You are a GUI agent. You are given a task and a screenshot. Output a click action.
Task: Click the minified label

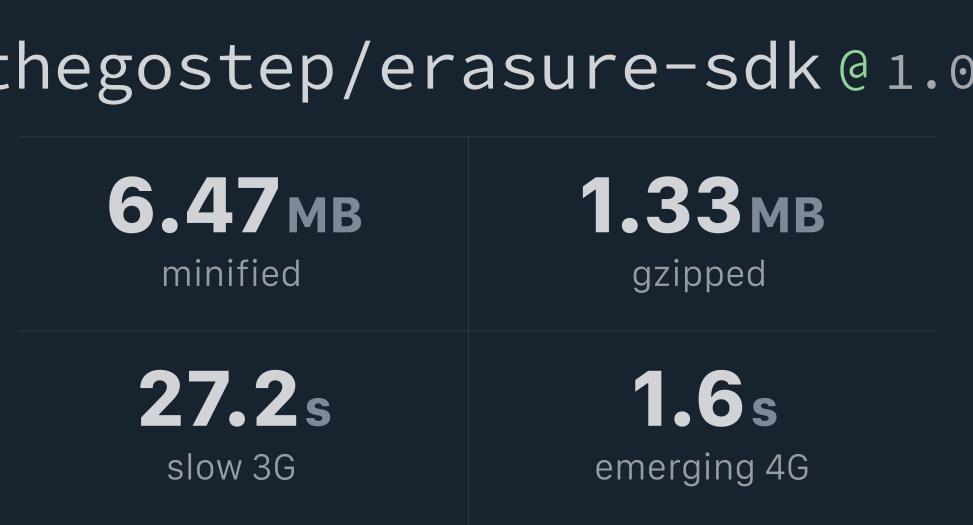click(x=231, y=274)
